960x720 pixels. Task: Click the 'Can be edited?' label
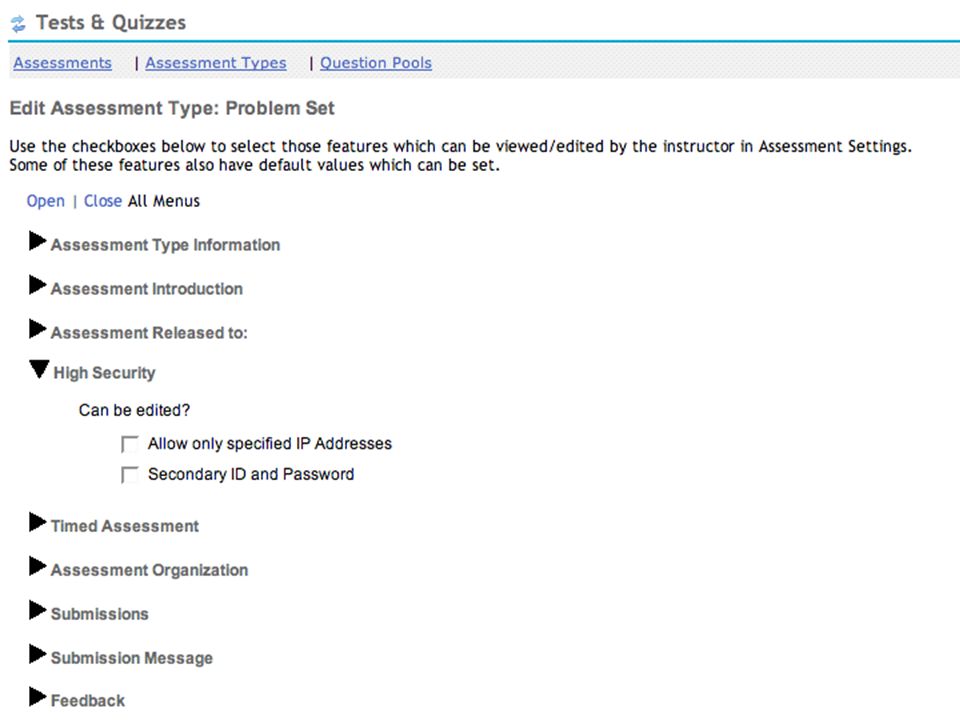point(135,410)
